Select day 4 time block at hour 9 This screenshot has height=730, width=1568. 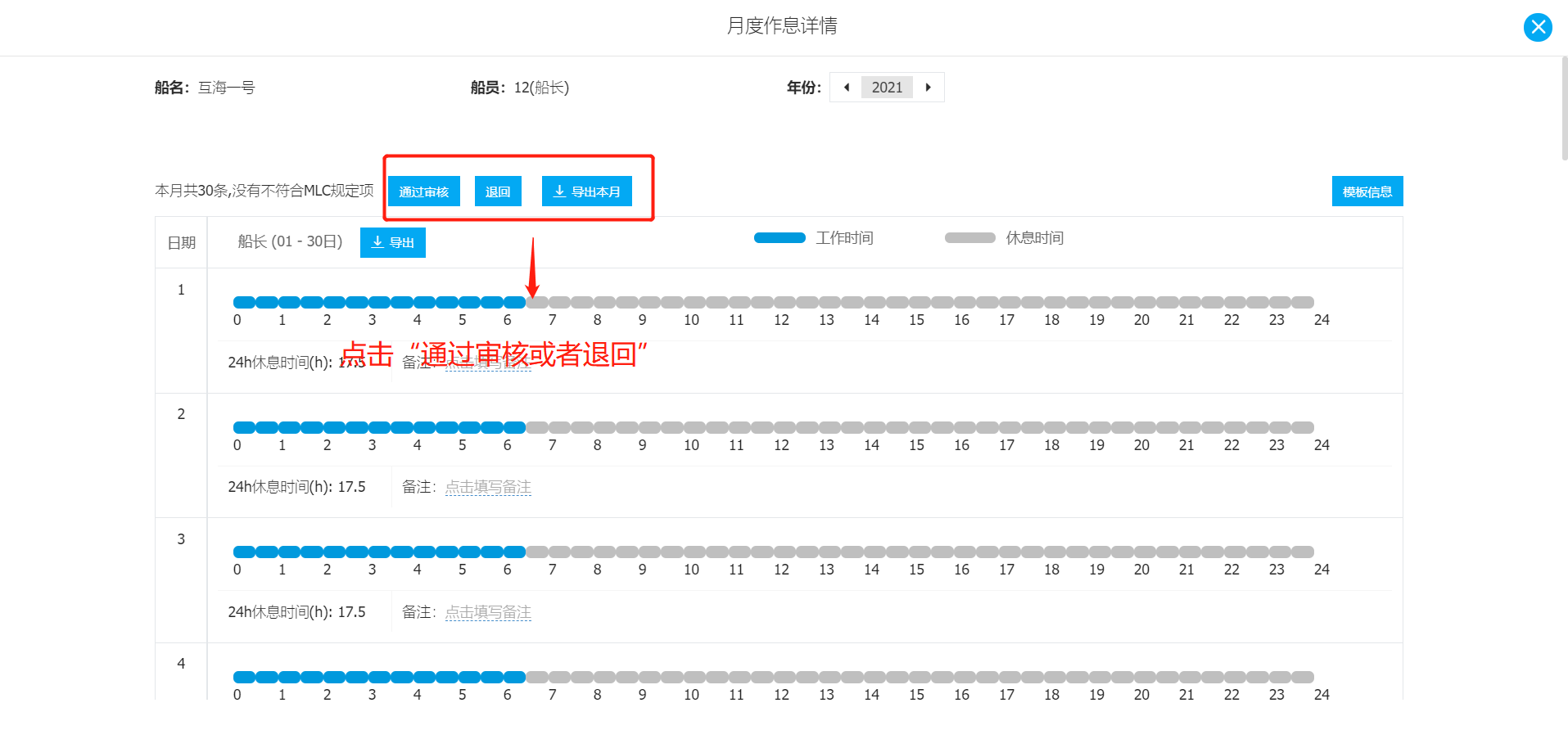pos(649,678)
